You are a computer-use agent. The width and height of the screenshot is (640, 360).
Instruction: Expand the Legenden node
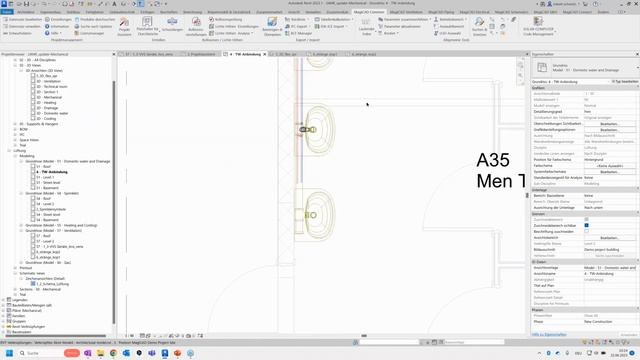[x=3, y=300]
